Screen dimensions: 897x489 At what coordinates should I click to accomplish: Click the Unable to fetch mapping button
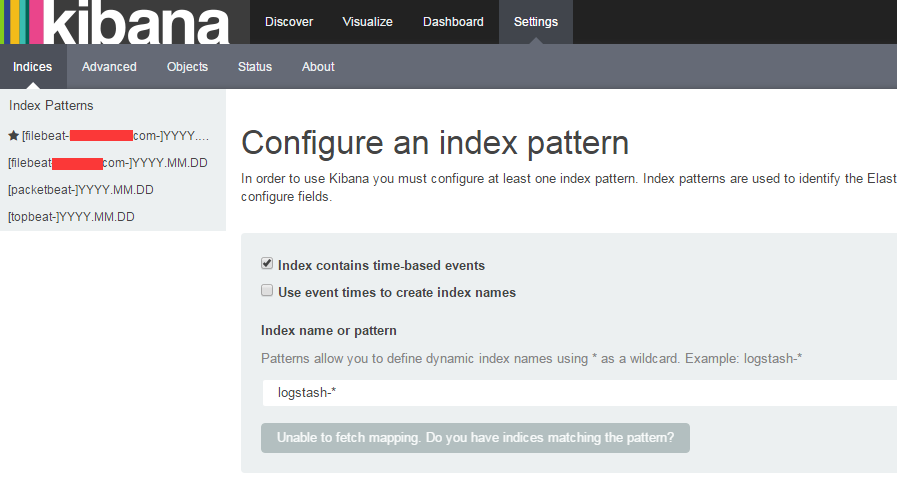click(475, 438)
